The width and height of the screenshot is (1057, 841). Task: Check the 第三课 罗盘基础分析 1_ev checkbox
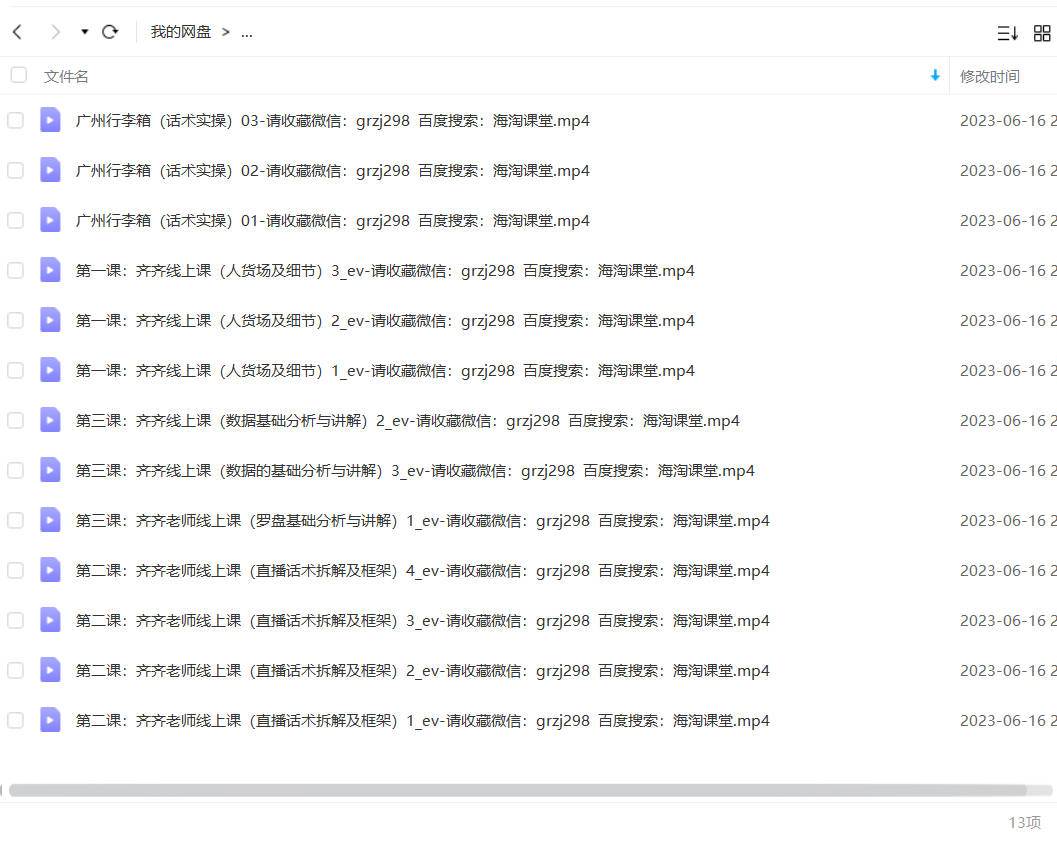click(x=16, y=520)
